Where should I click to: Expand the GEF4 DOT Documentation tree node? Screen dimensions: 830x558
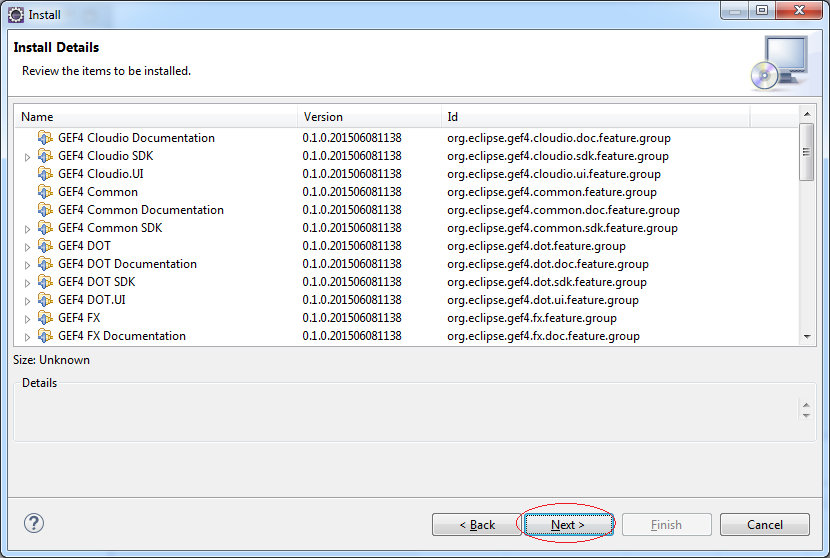coord(28,265)
